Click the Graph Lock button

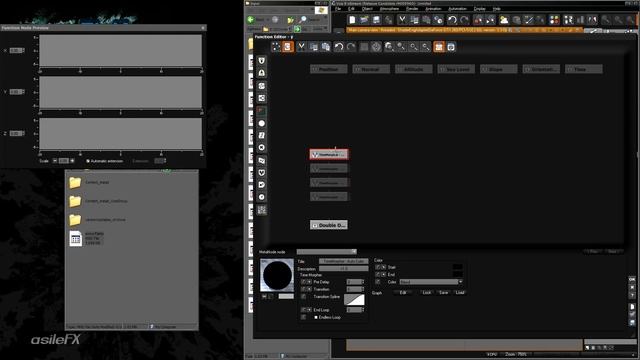tap(427, 293)
